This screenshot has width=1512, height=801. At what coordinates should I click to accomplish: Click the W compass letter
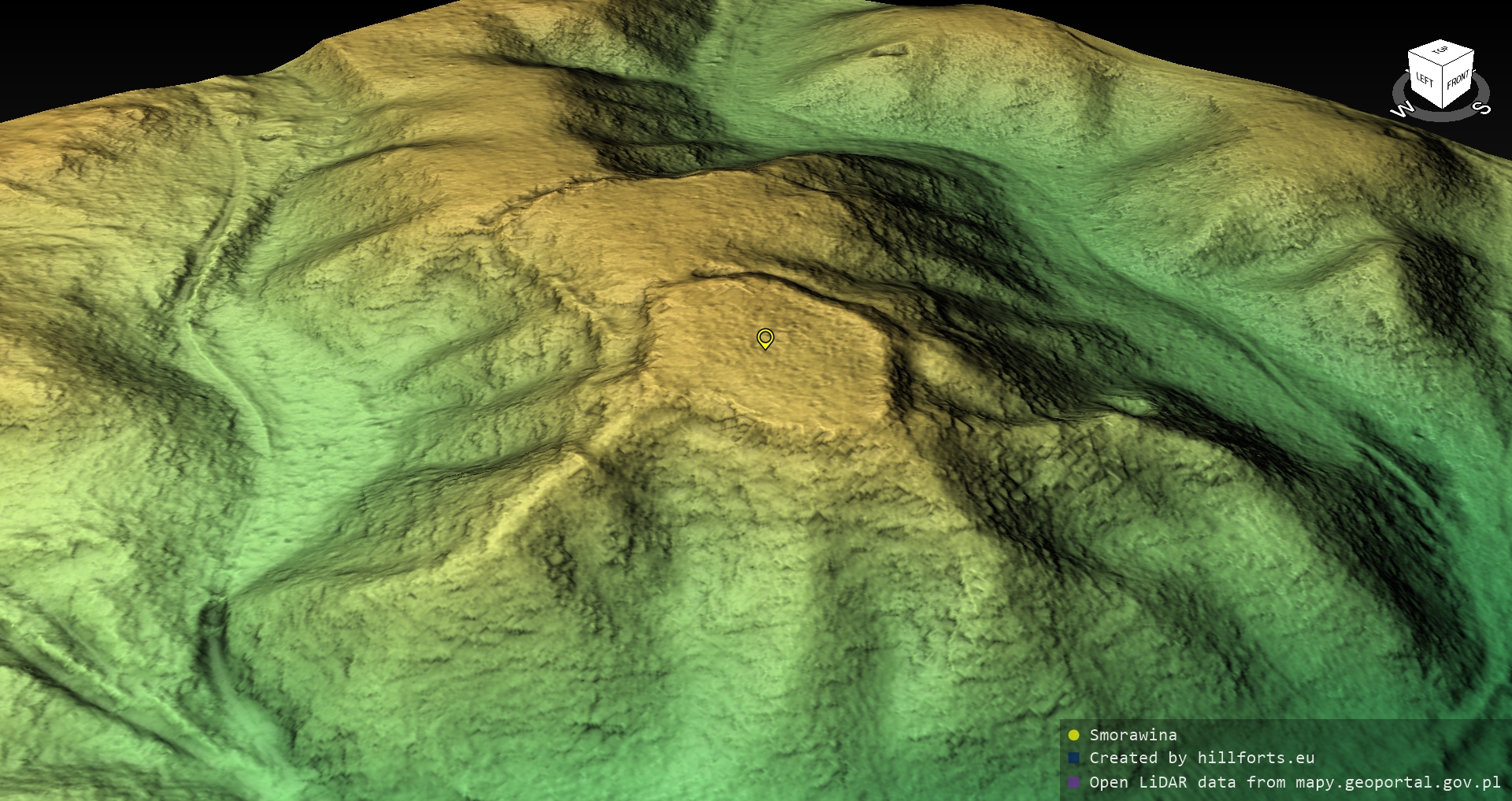click(1403, 109)
